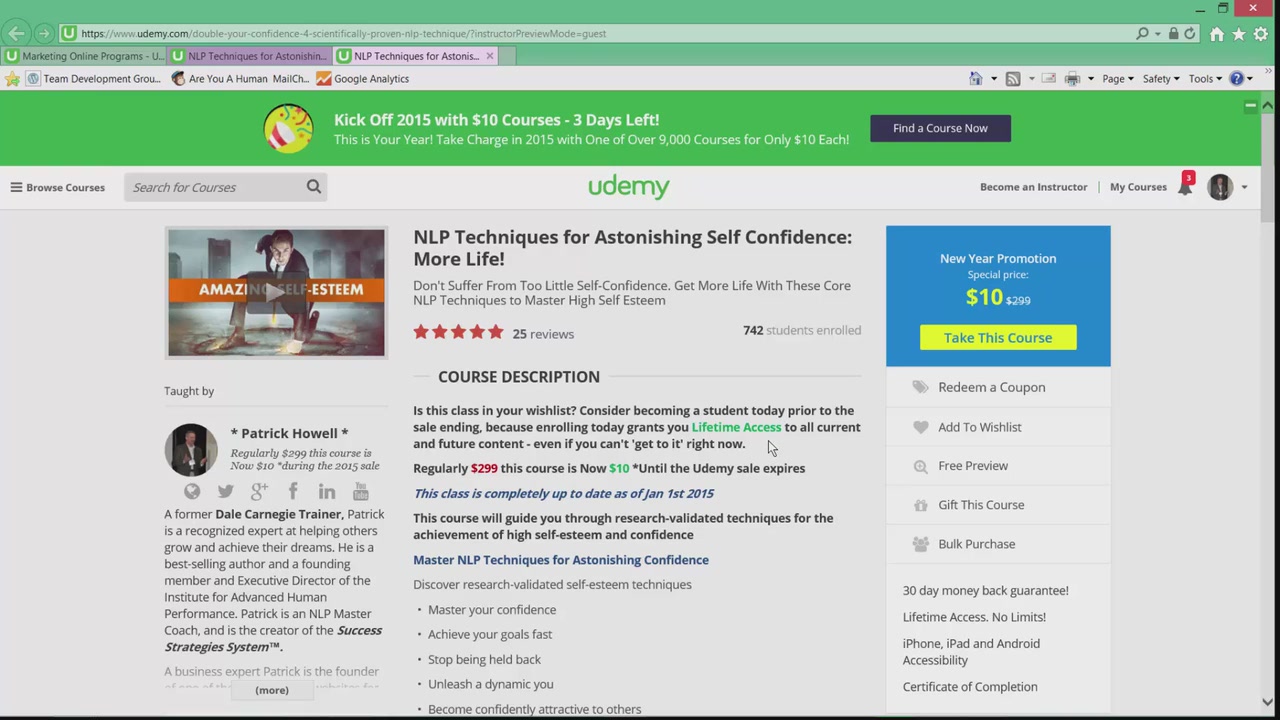The height and width of the screenshot is (720, 1280).
Task: Open the Google Analytics favorite
Action: 362,79
